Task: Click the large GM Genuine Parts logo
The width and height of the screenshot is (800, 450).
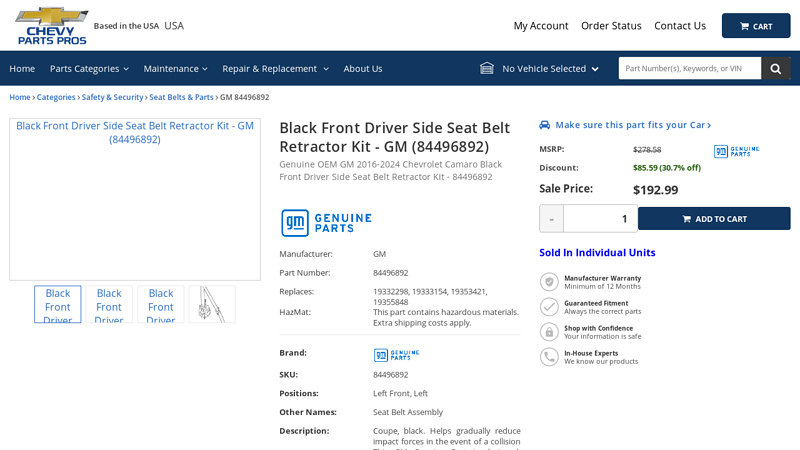Action: pos(326,223)
